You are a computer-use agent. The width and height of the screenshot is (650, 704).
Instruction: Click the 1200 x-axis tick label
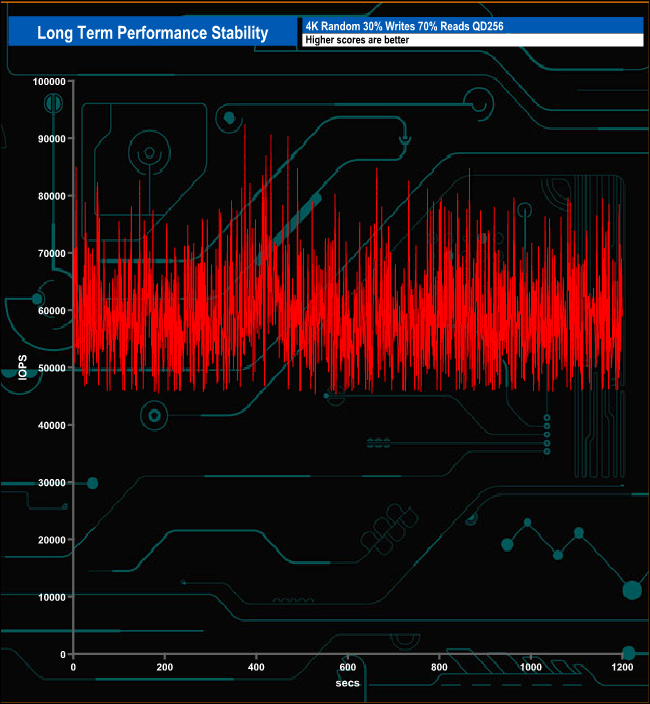click(x=622, y=667)
